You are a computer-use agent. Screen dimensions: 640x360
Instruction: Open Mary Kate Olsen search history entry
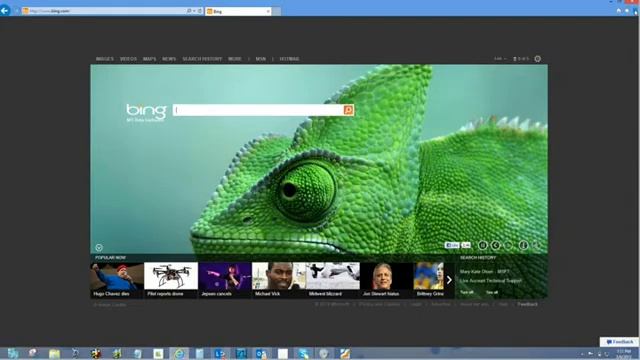tap(484, 271)
